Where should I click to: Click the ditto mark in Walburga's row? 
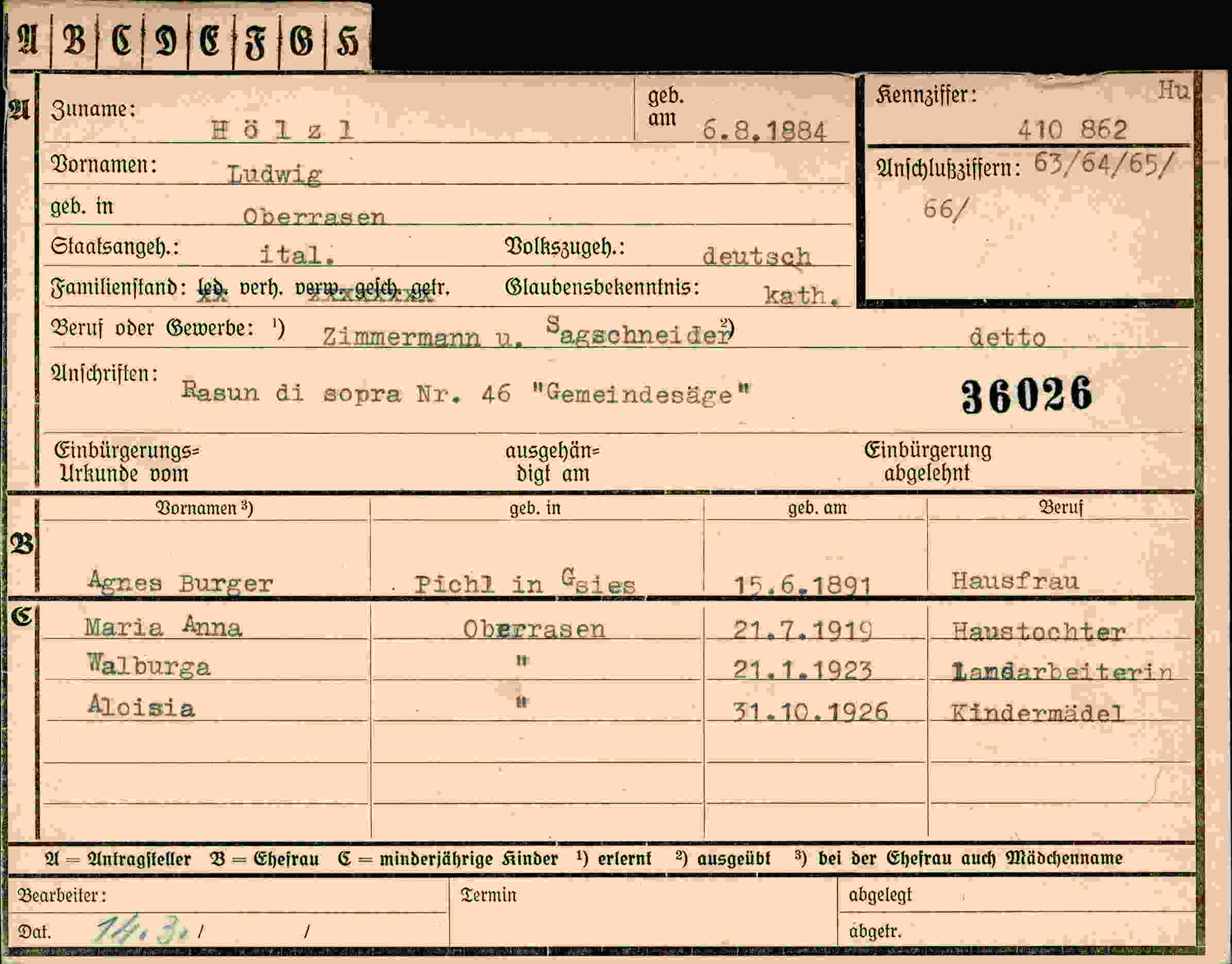click(x=522, y=661)
